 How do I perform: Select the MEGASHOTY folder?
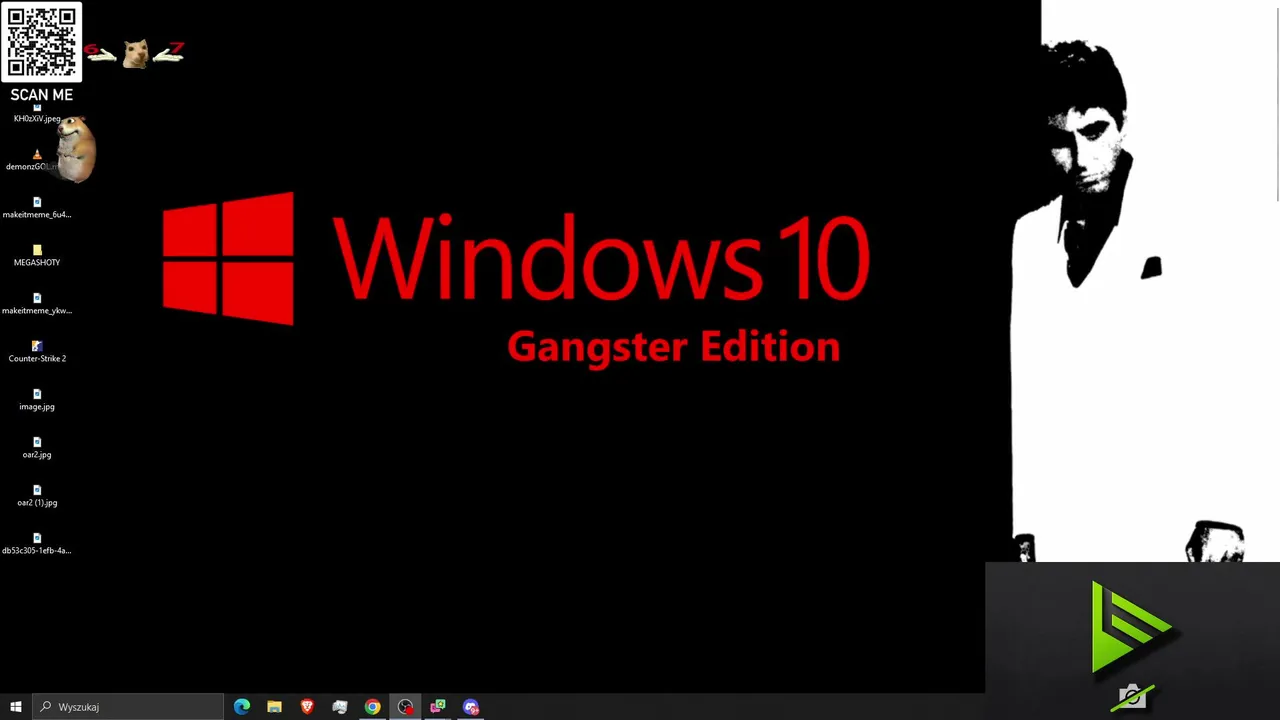coord(37,256)
